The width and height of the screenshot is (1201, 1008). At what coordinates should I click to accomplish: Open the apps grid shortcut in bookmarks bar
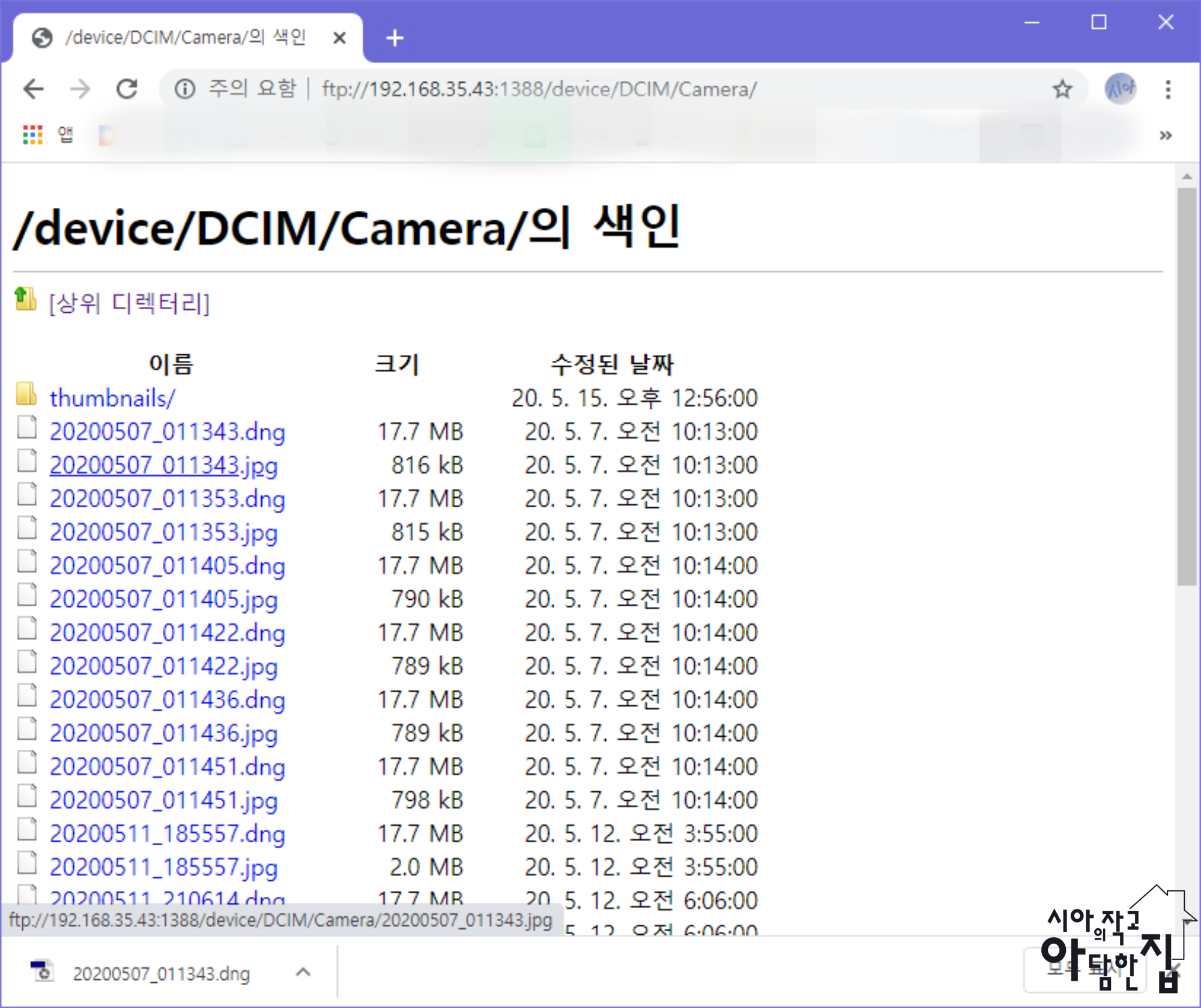click(x=32, y=135)
